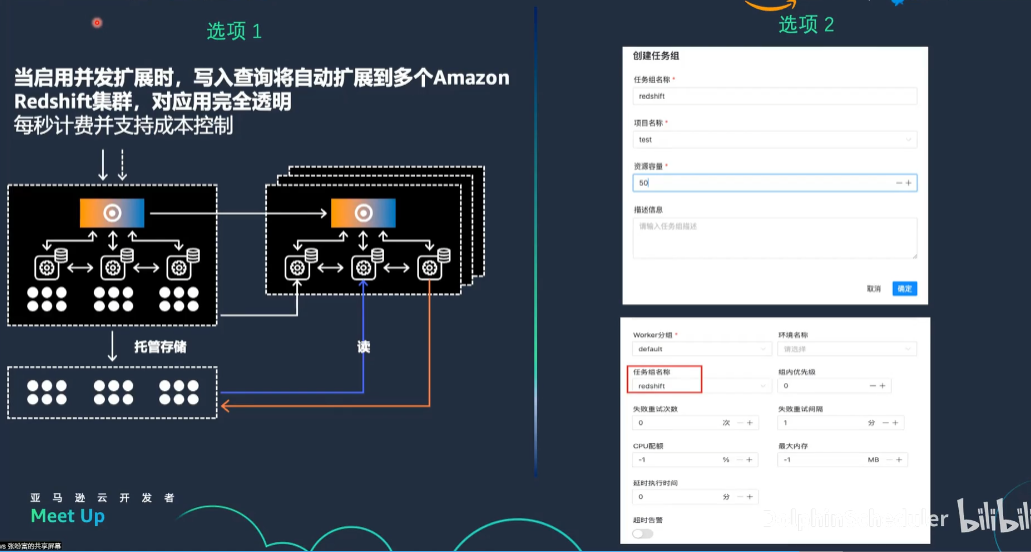
Task: Click the 创建任务组 dialog title
Action: (x=656, y=56)
